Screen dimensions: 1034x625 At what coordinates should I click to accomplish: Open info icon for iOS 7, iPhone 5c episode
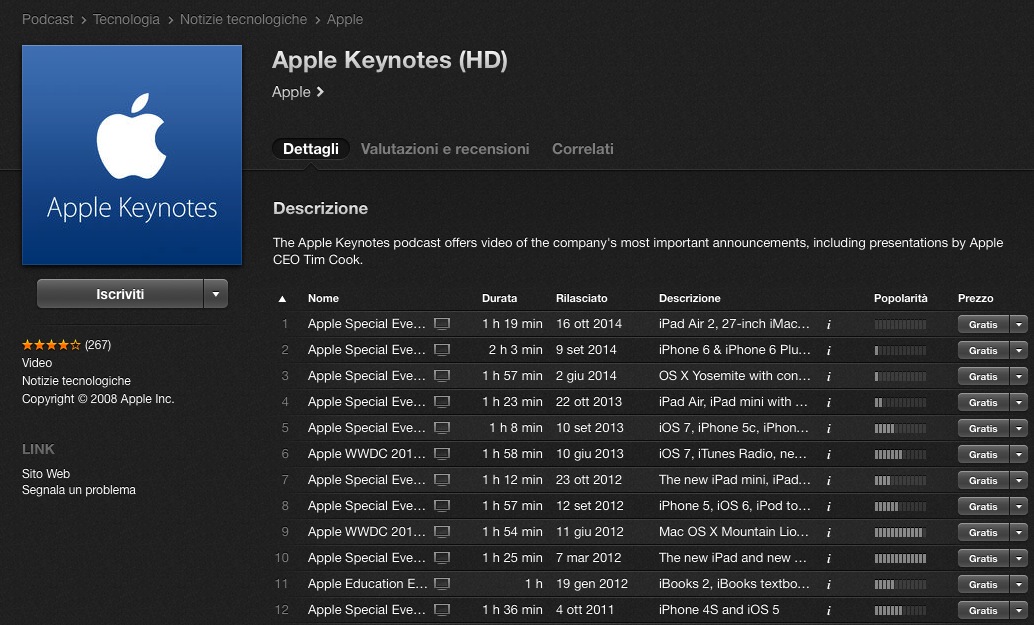pos(829,429)
